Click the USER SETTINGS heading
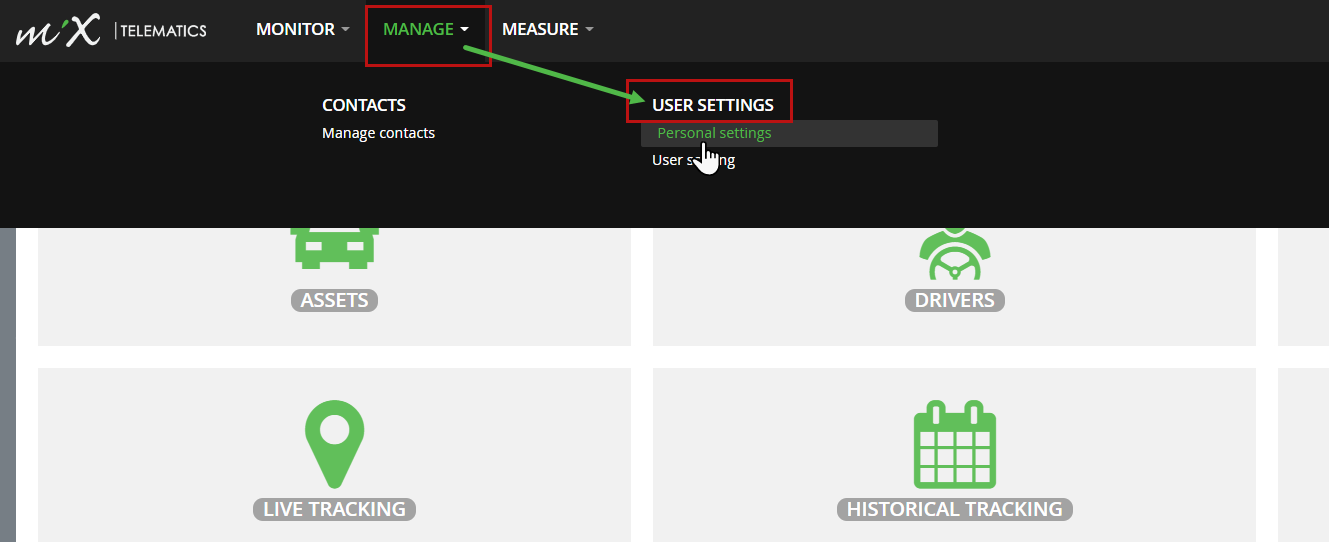 (713, 105)
